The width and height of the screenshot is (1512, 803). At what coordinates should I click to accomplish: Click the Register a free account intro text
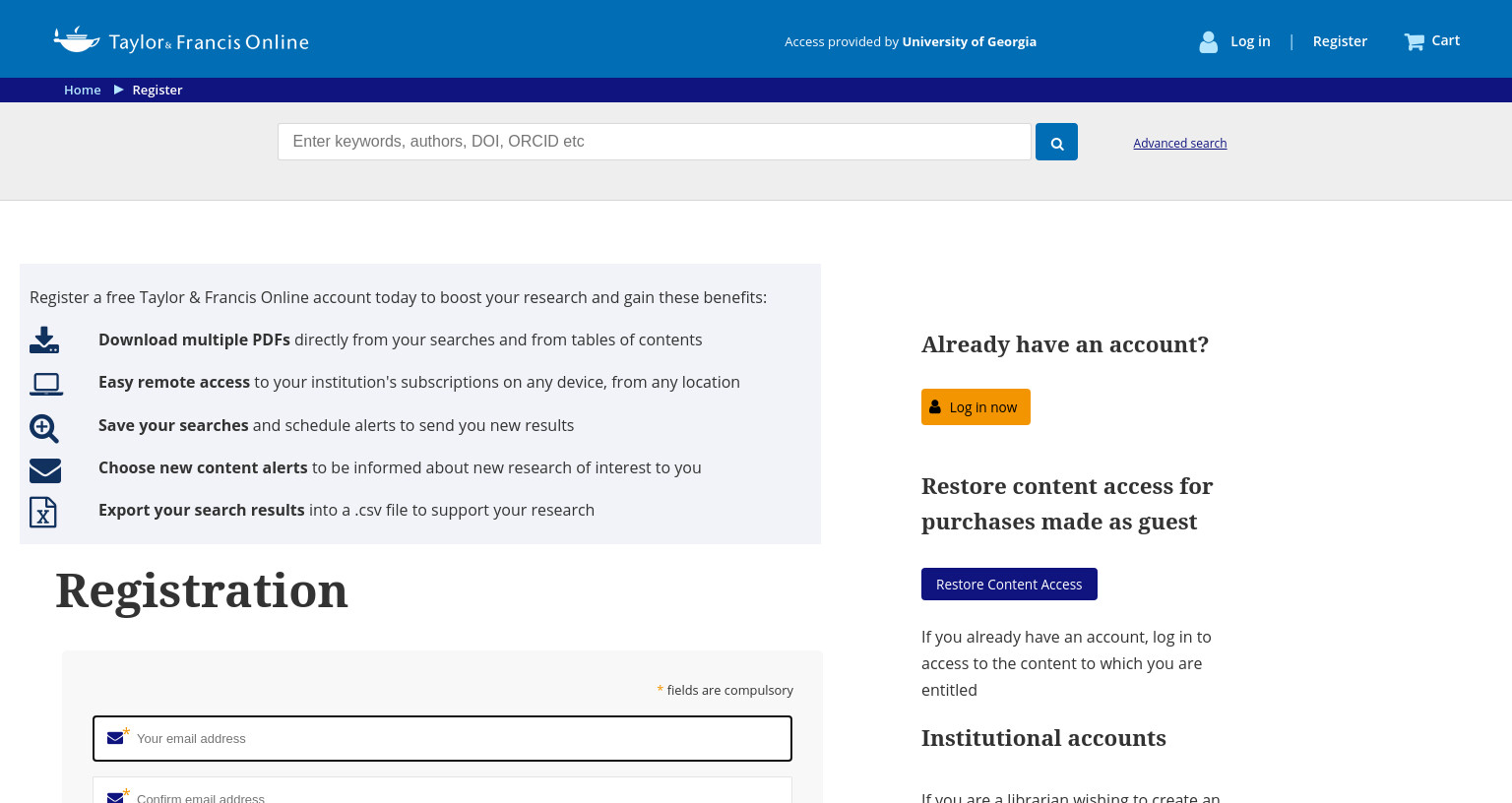click(398, 297)
